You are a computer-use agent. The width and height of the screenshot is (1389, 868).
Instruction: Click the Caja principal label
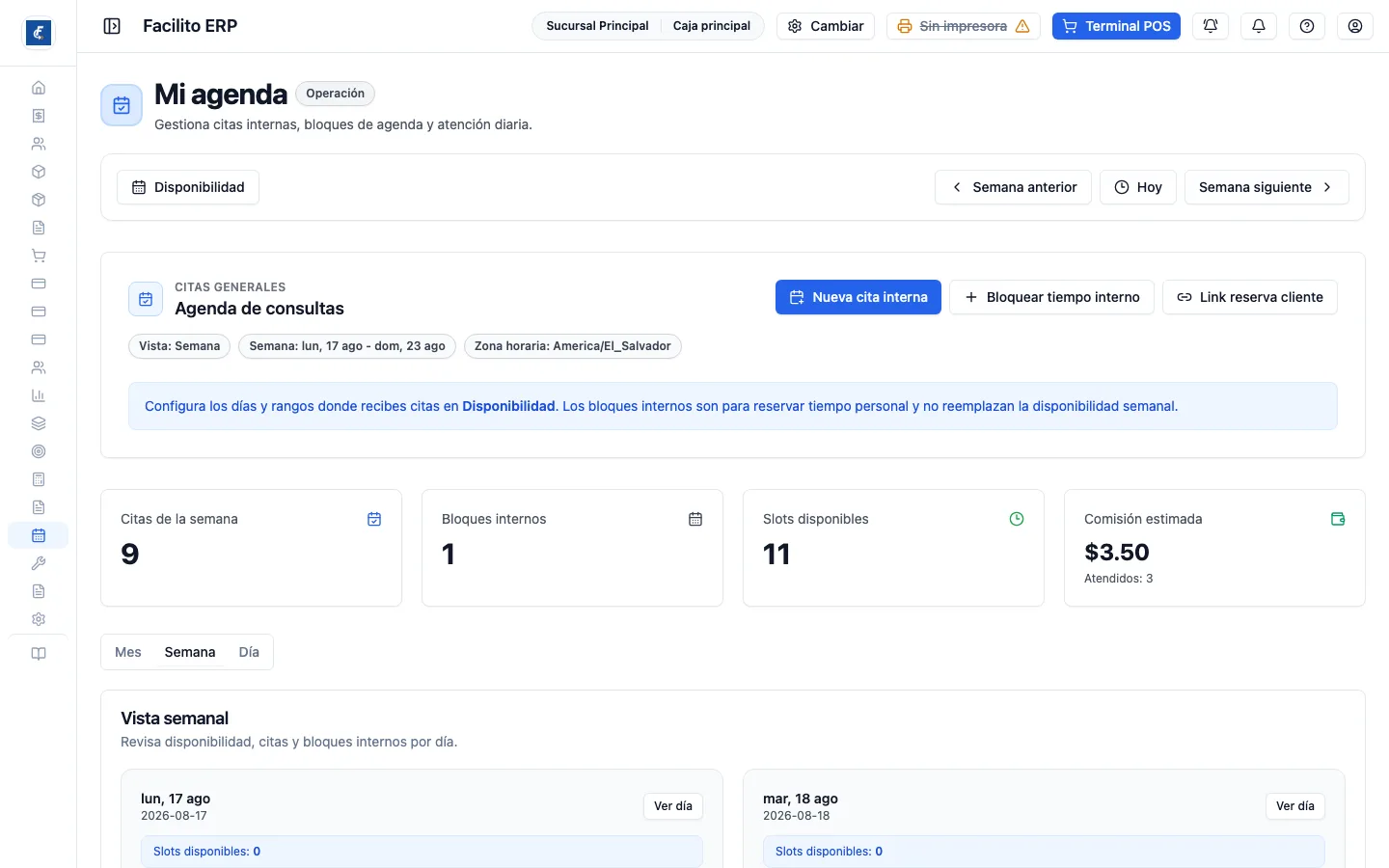712,26
